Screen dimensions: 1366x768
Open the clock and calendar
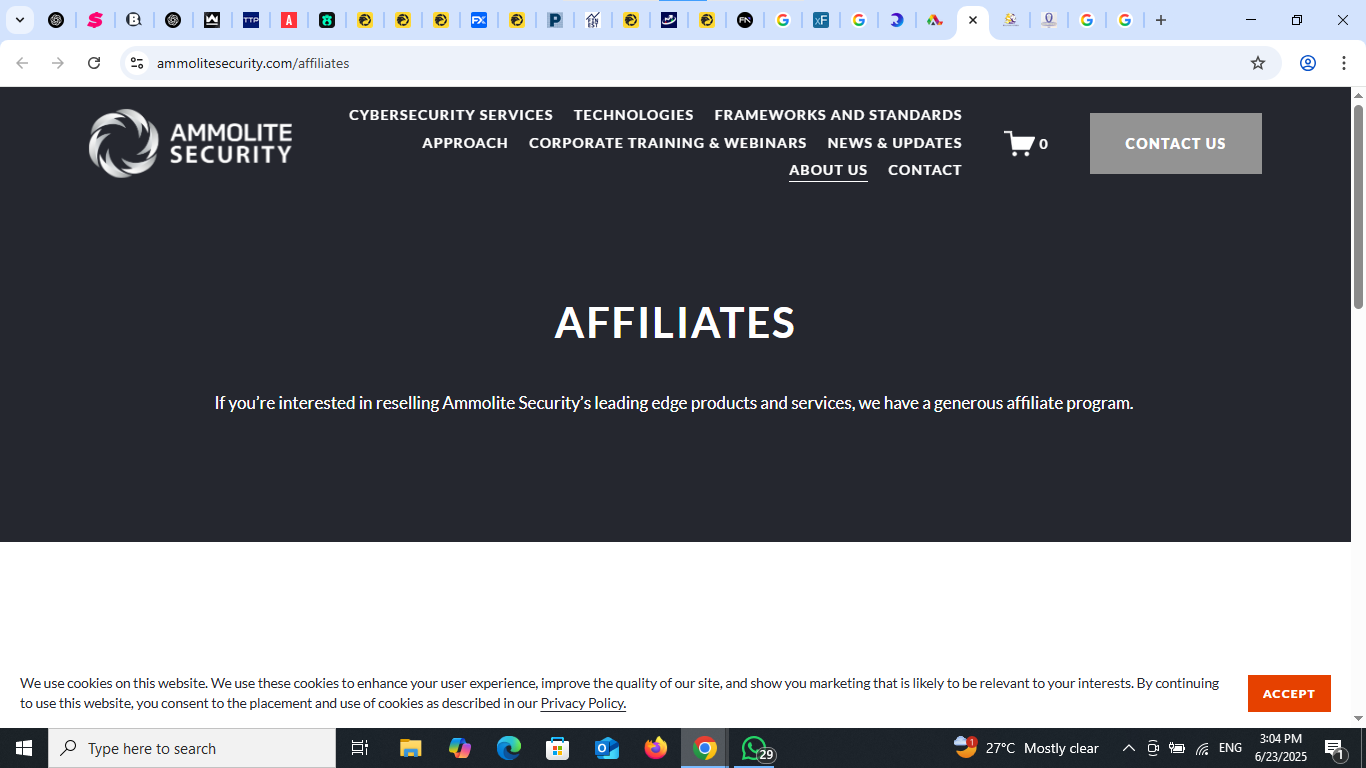(1281, 748)
